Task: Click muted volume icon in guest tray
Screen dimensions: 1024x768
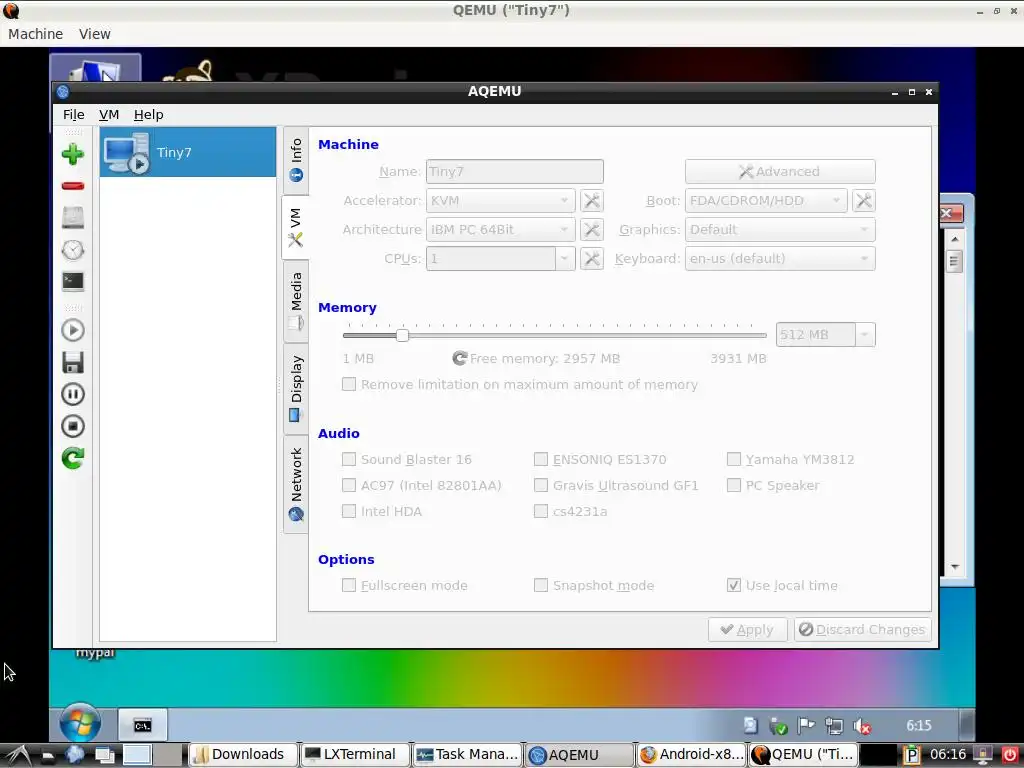Action: tap(862, 726)
